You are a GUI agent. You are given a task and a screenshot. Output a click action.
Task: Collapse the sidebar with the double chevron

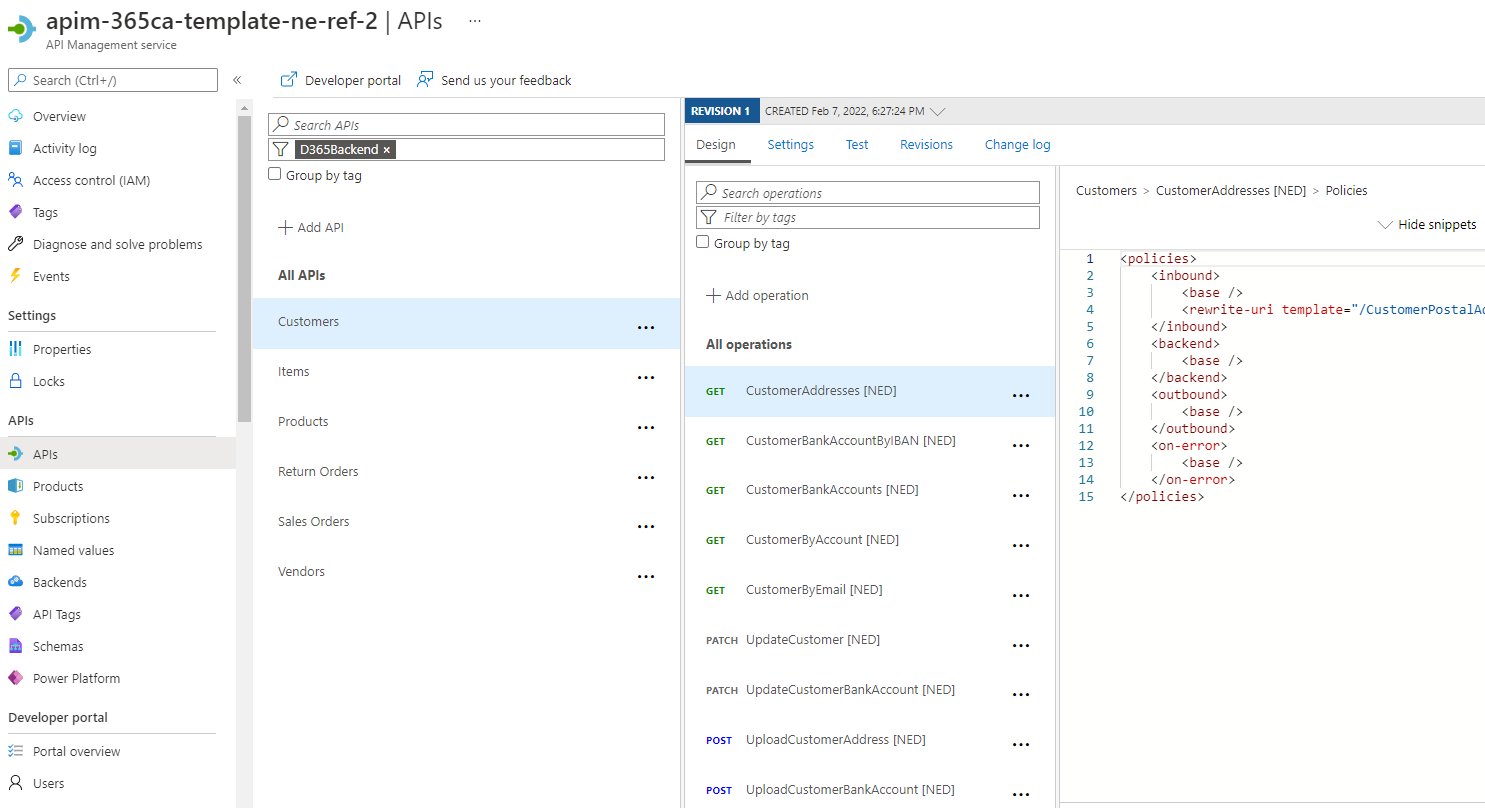click(237, 80)
